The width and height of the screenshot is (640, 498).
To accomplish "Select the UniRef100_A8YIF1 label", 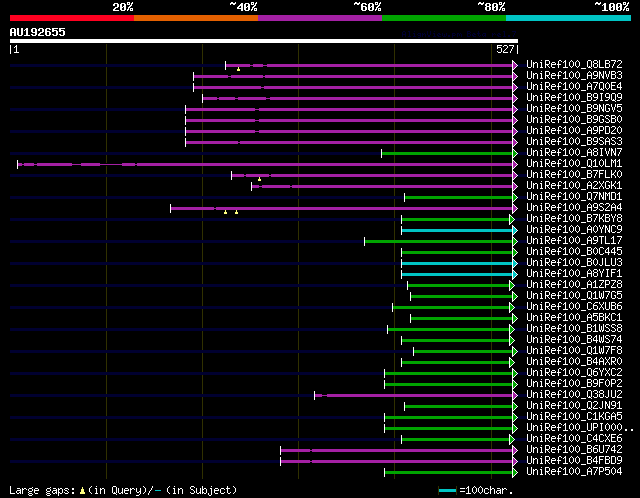I will pos(574,274).
